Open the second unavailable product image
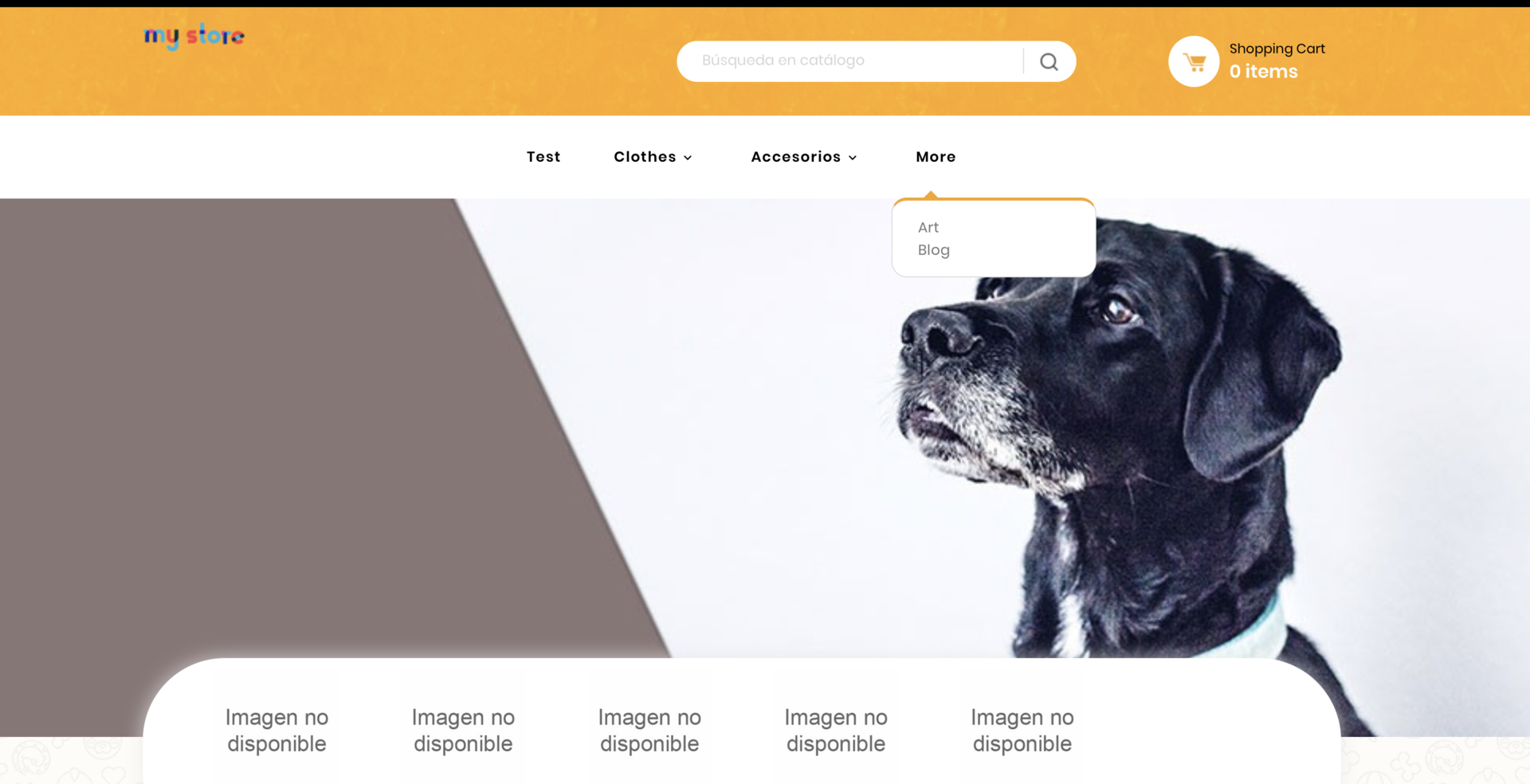1530x784 pixels. [463, 730]
